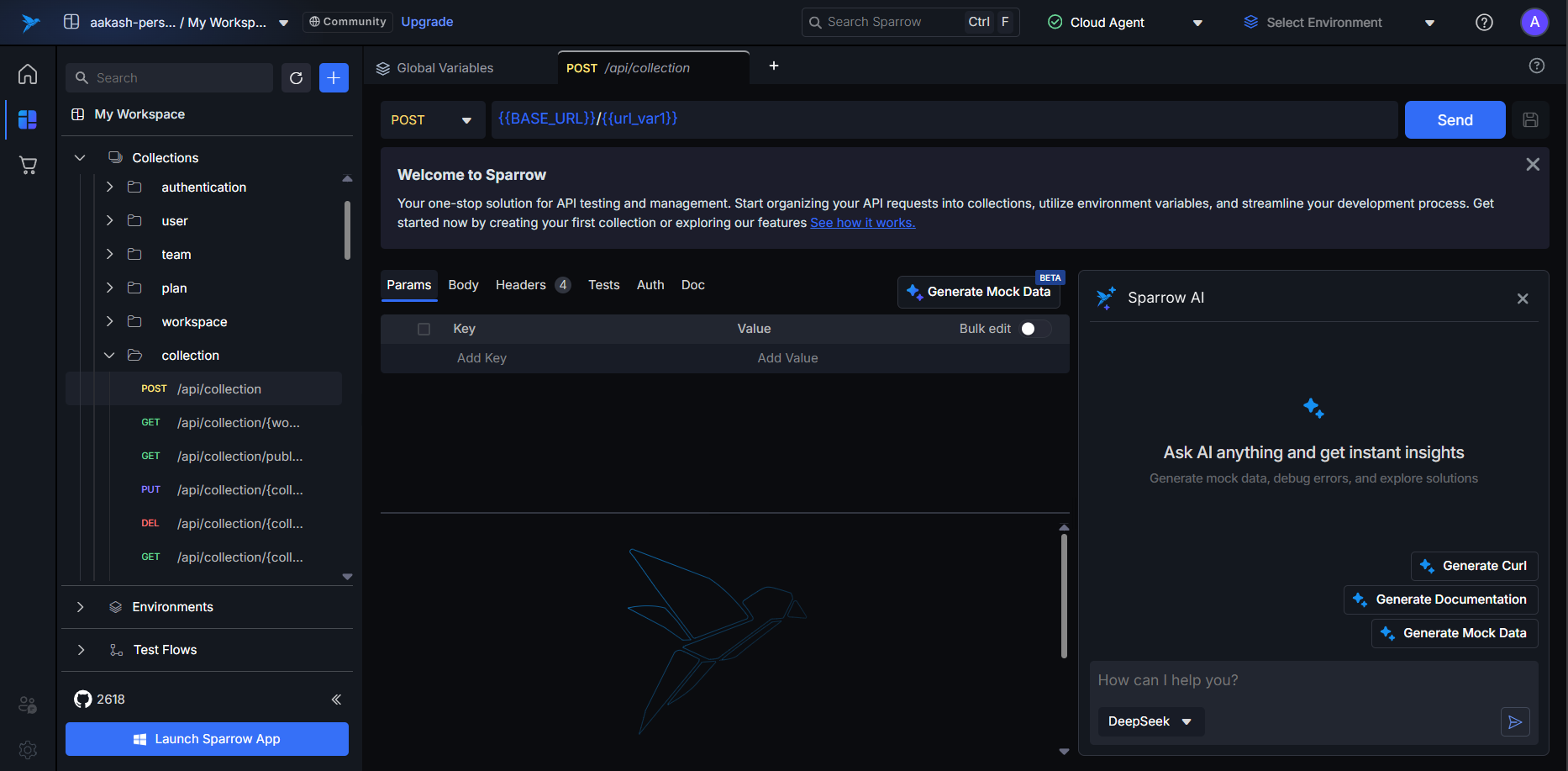The width and height of the screenshot is (1568, 771).
Task: Expand the plan folder
Action: 109,288
